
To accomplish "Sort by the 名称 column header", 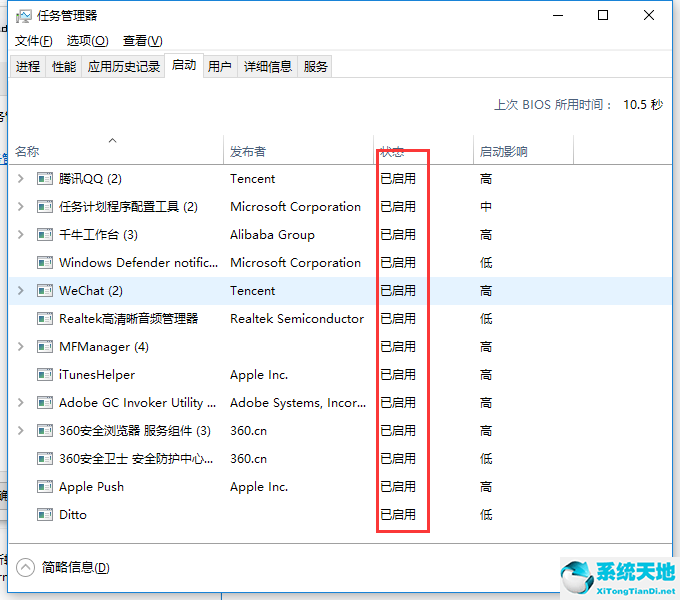I will (116, 150).
